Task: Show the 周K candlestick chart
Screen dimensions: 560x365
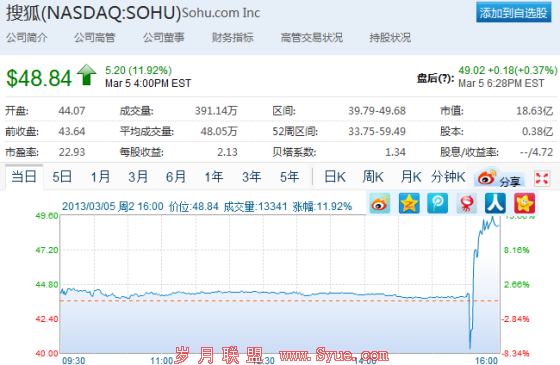Action: 373,177
